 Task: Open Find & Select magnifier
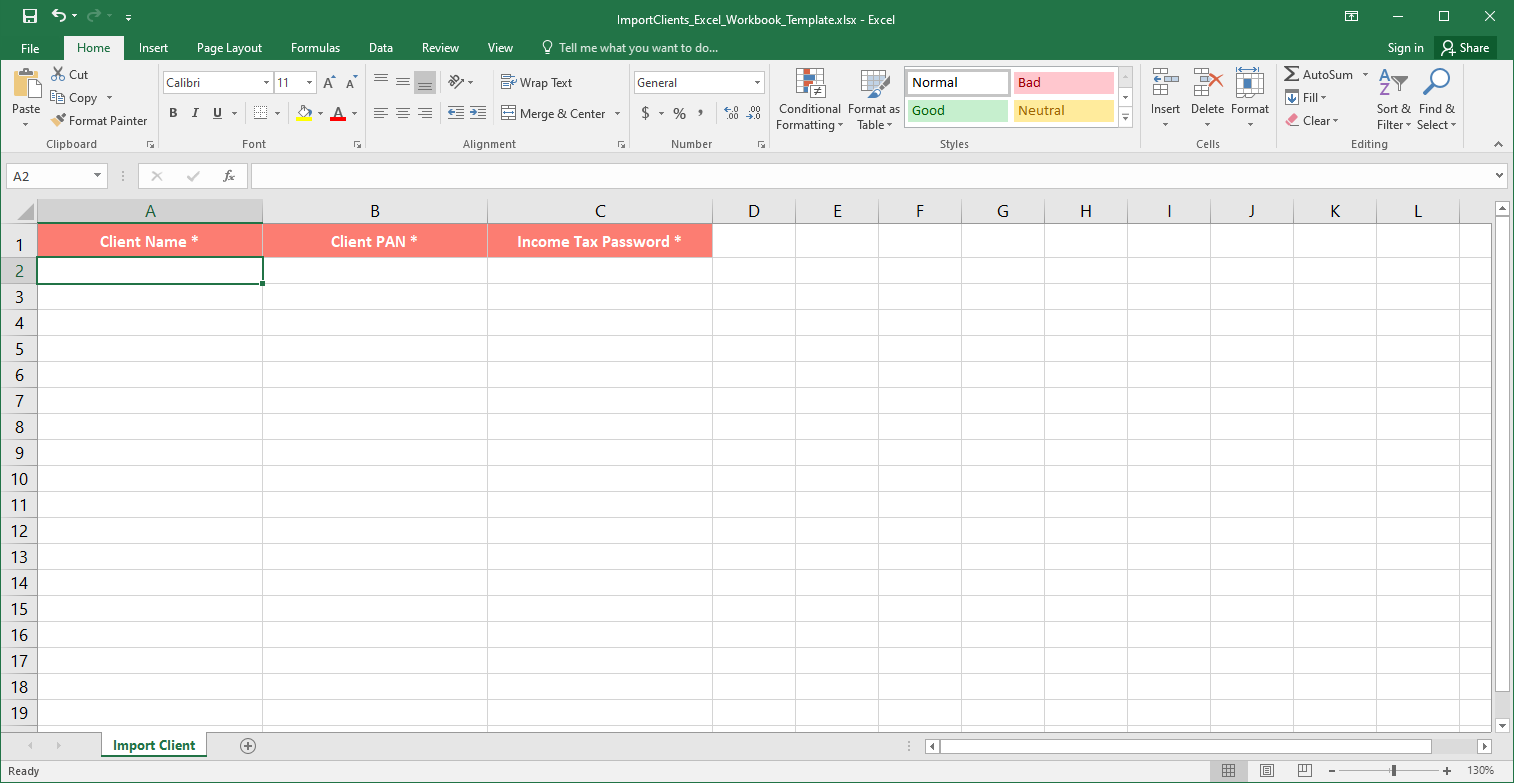click(x=1437, y=83)
